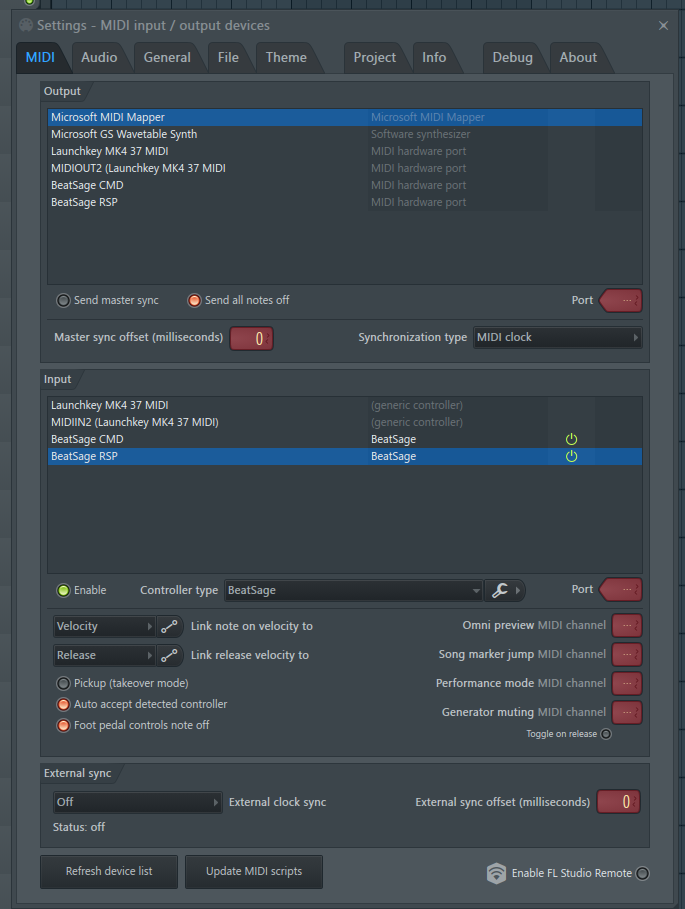
Task: Select Launchkey MK4 37 MIDI output device
Action: pyautogui.click(x=345, y=151)
